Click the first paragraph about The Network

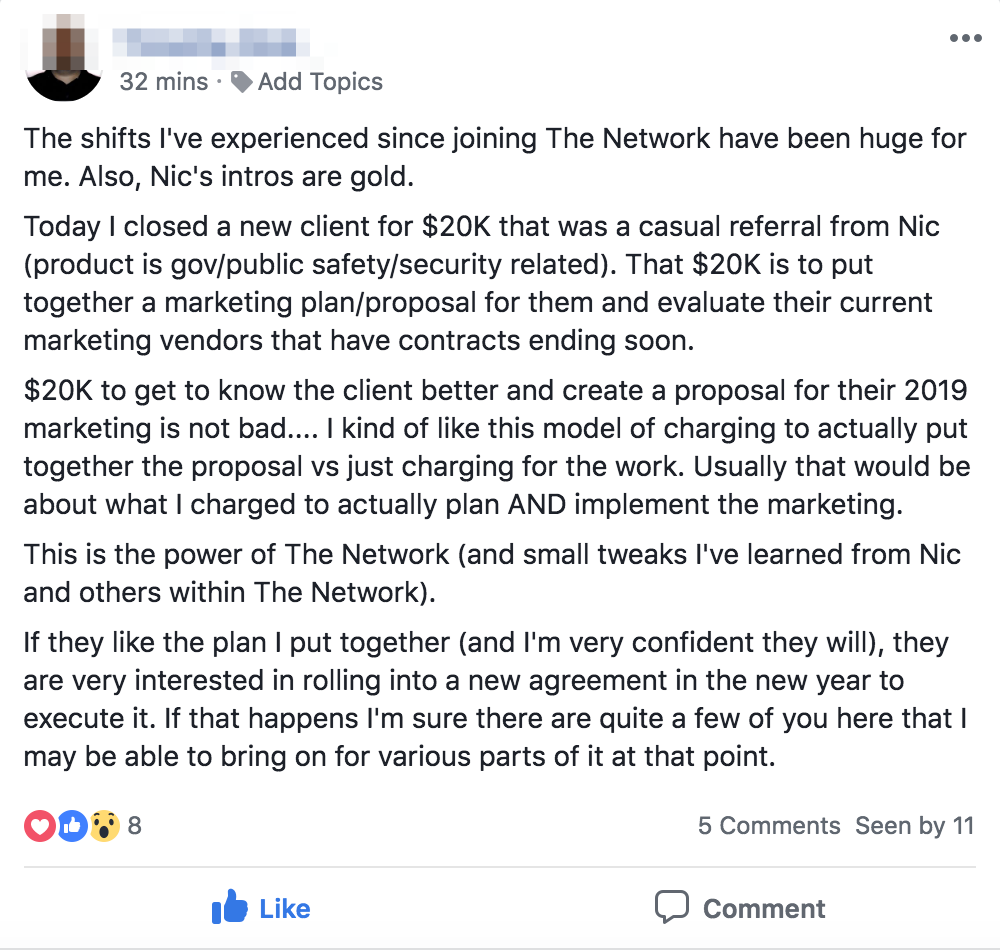(x=495, y=157)
